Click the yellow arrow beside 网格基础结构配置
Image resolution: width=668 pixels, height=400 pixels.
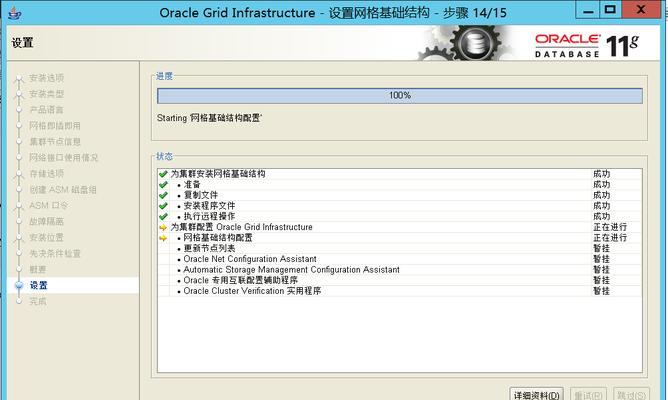[163, 238]
